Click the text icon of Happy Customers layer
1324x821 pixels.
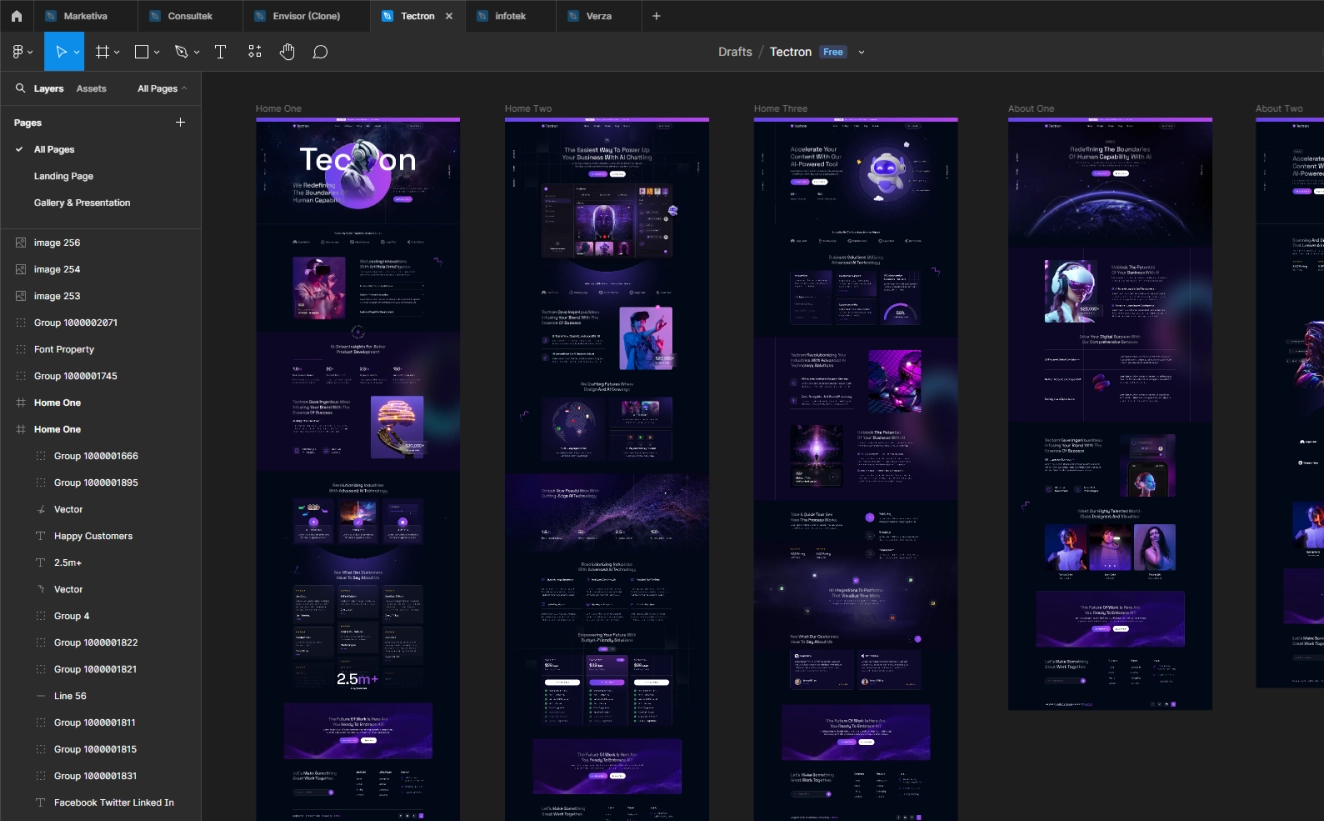coord(41,536)
